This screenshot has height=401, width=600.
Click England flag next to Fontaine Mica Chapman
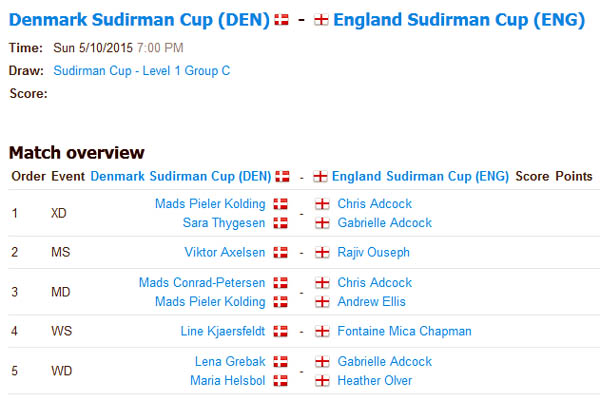point(322,331)
